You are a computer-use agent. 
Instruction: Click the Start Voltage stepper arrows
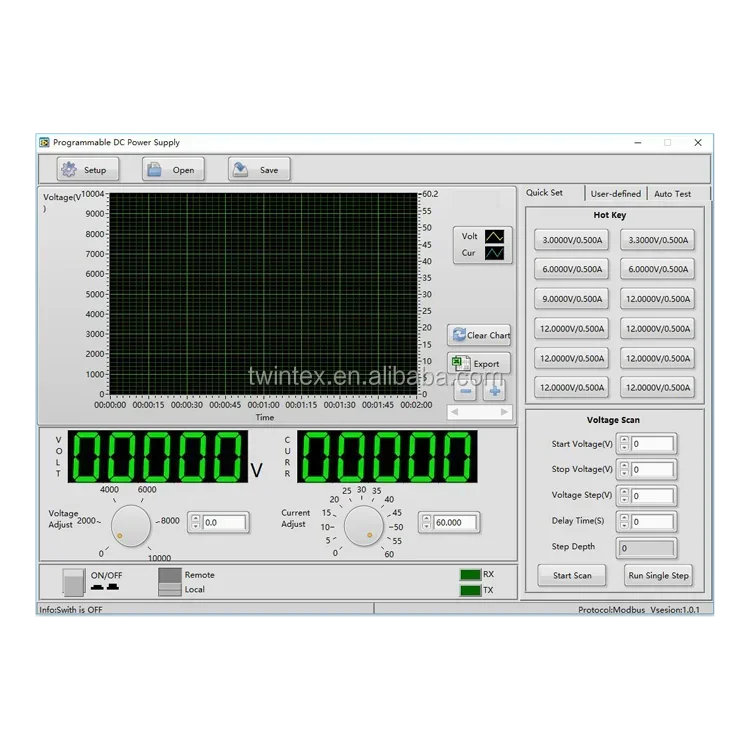(x=624, y=444)
